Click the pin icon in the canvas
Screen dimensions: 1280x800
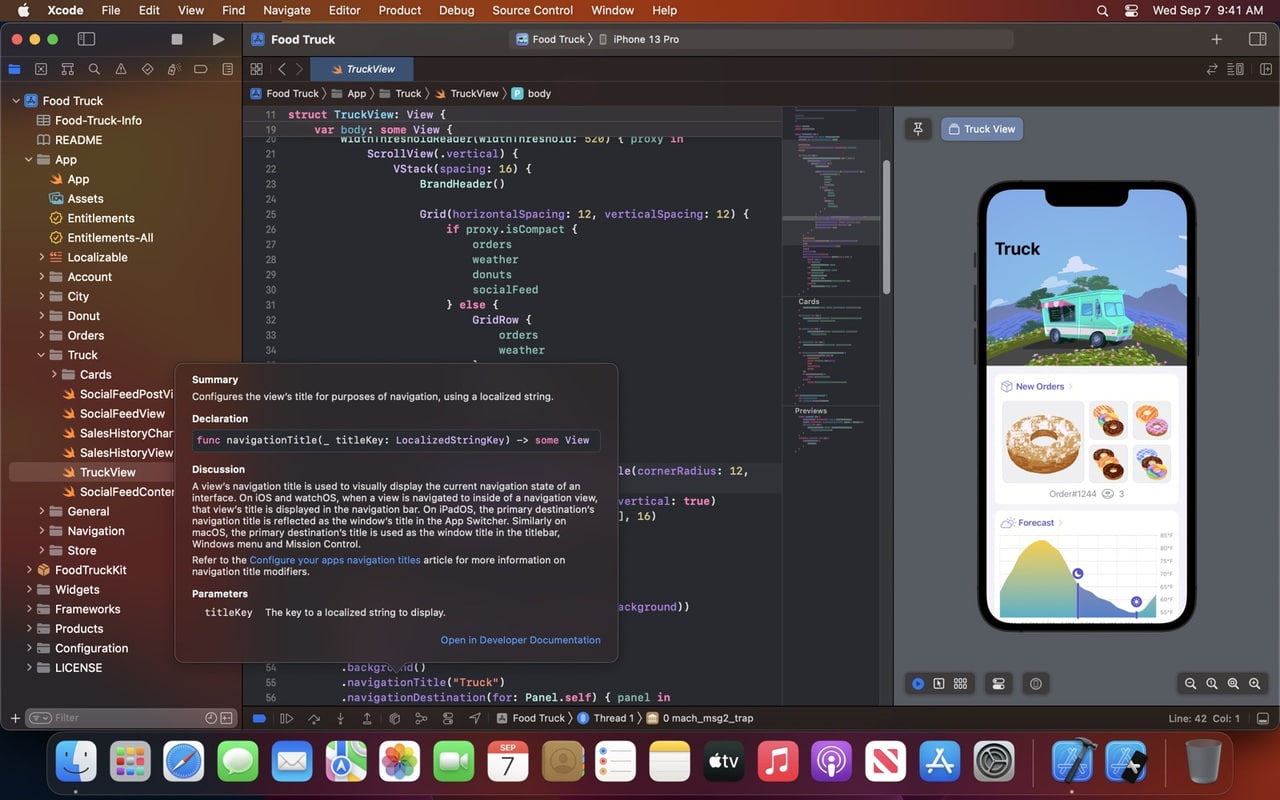pos(918,129)
